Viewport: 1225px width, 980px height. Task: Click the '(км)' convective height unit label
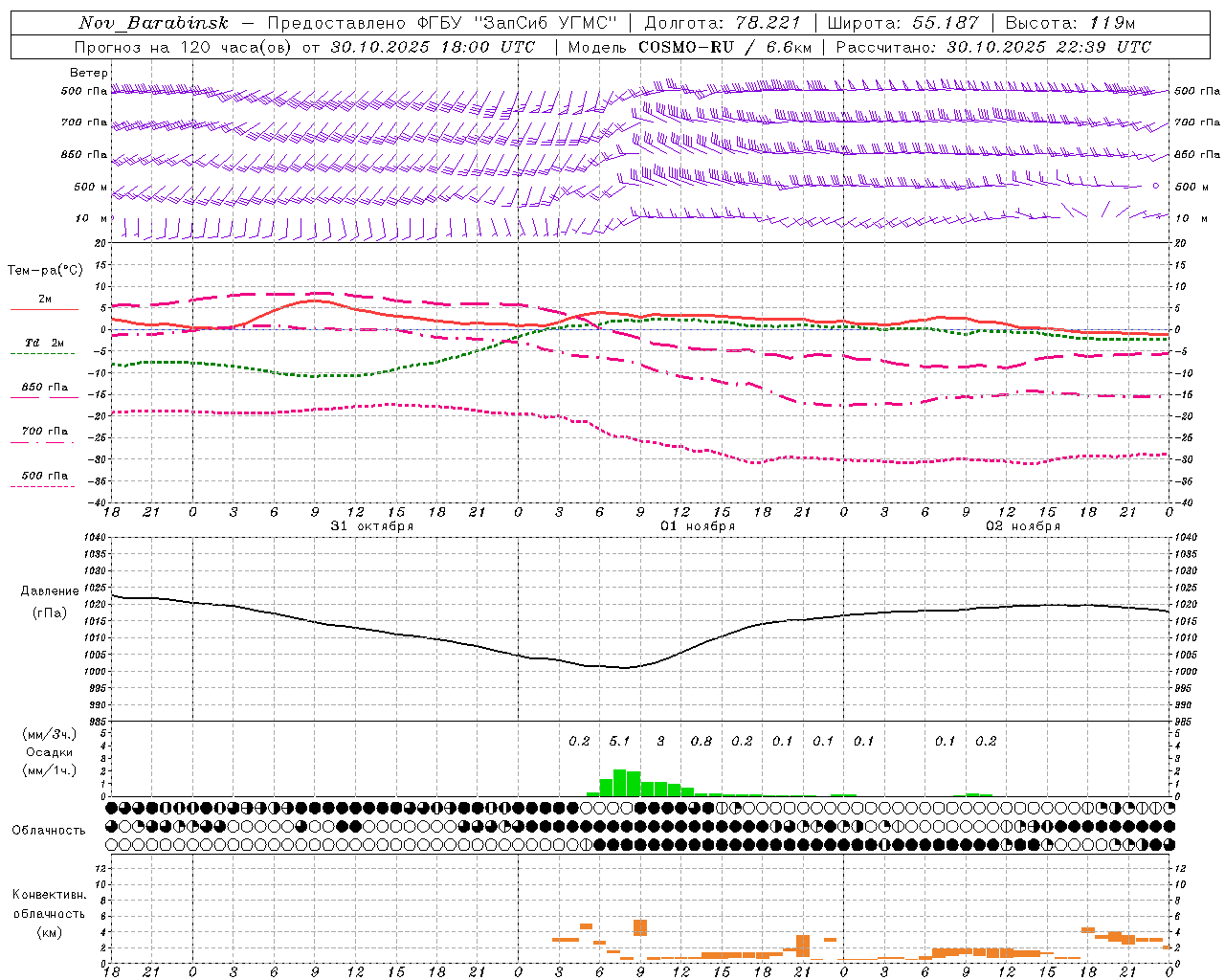[49, 932]
